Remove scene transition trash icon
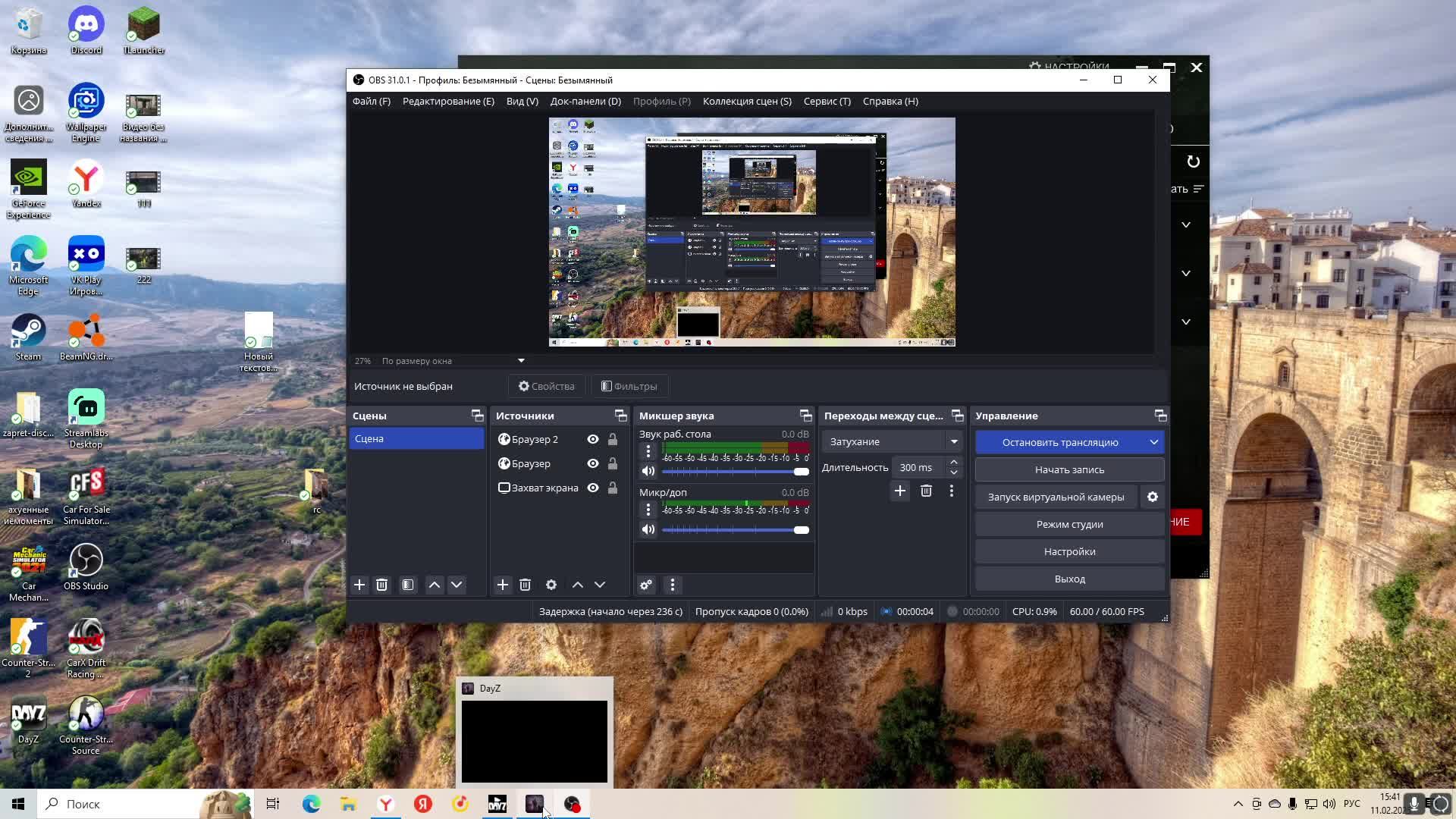This screenshot has width=1456, height=819. (x=926, y=491)
